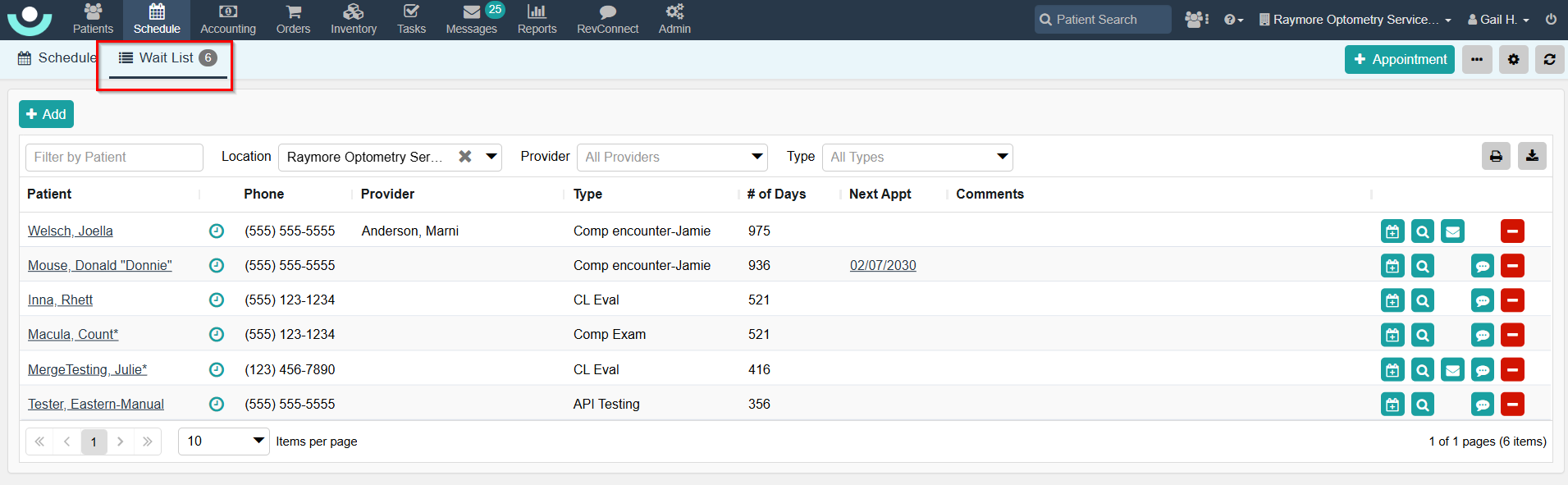Click the envelope icon in Welsch, Joella row
1568x485 pixels.
pyautogui.click(x=1452, y=231)
